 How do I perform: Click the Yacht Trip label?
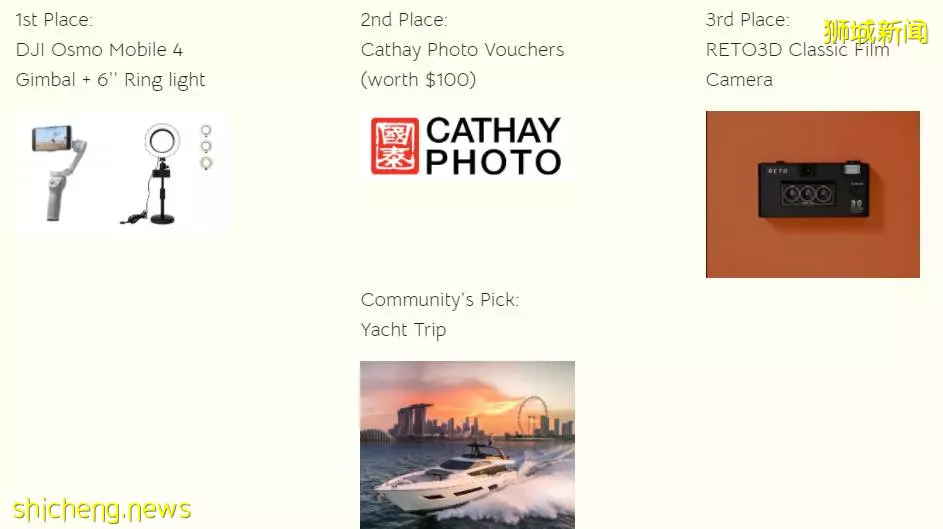point(404,329)
